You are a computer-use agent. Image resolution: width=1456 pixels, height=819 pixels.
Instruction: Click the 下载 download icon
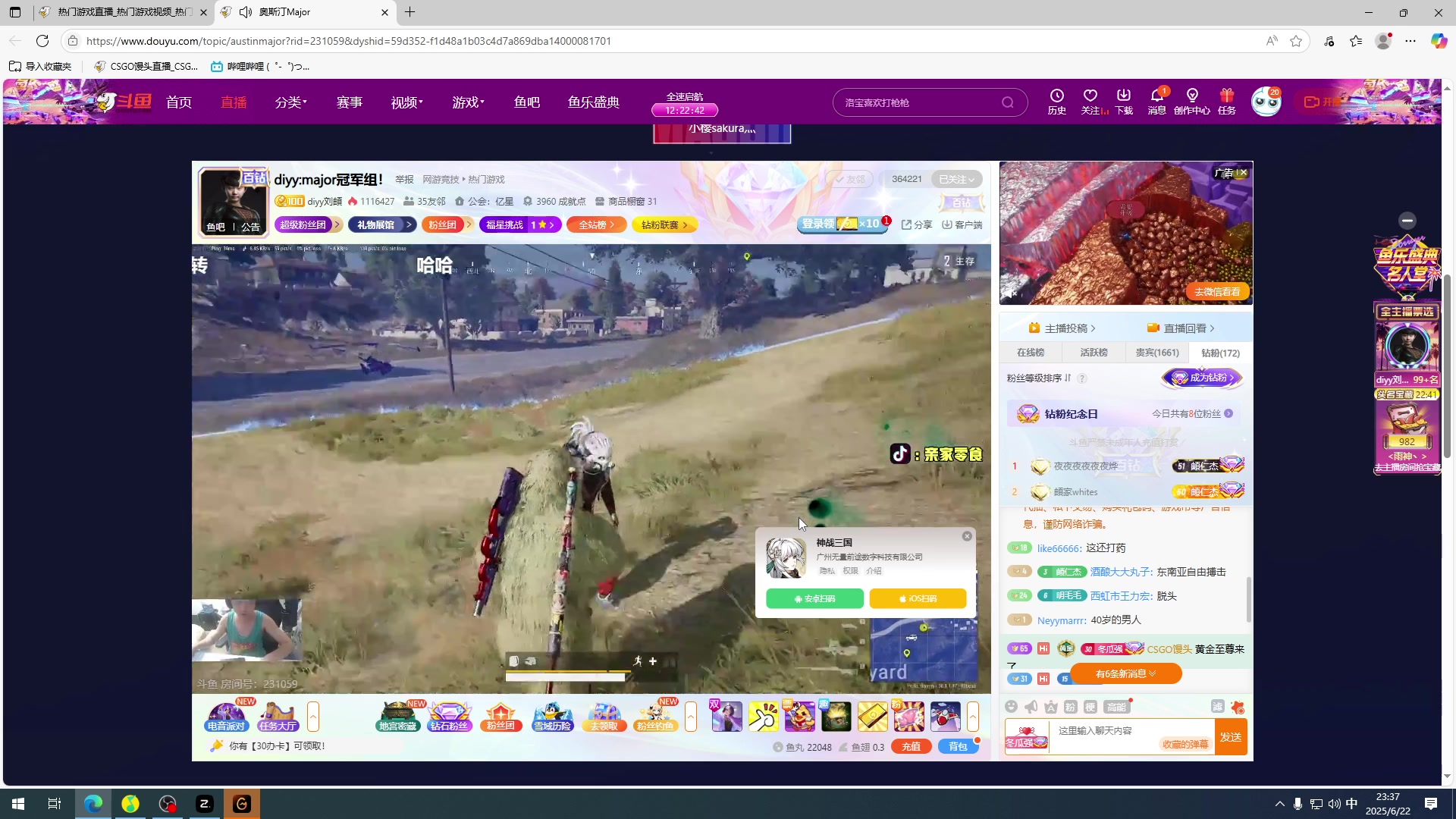1124,101
